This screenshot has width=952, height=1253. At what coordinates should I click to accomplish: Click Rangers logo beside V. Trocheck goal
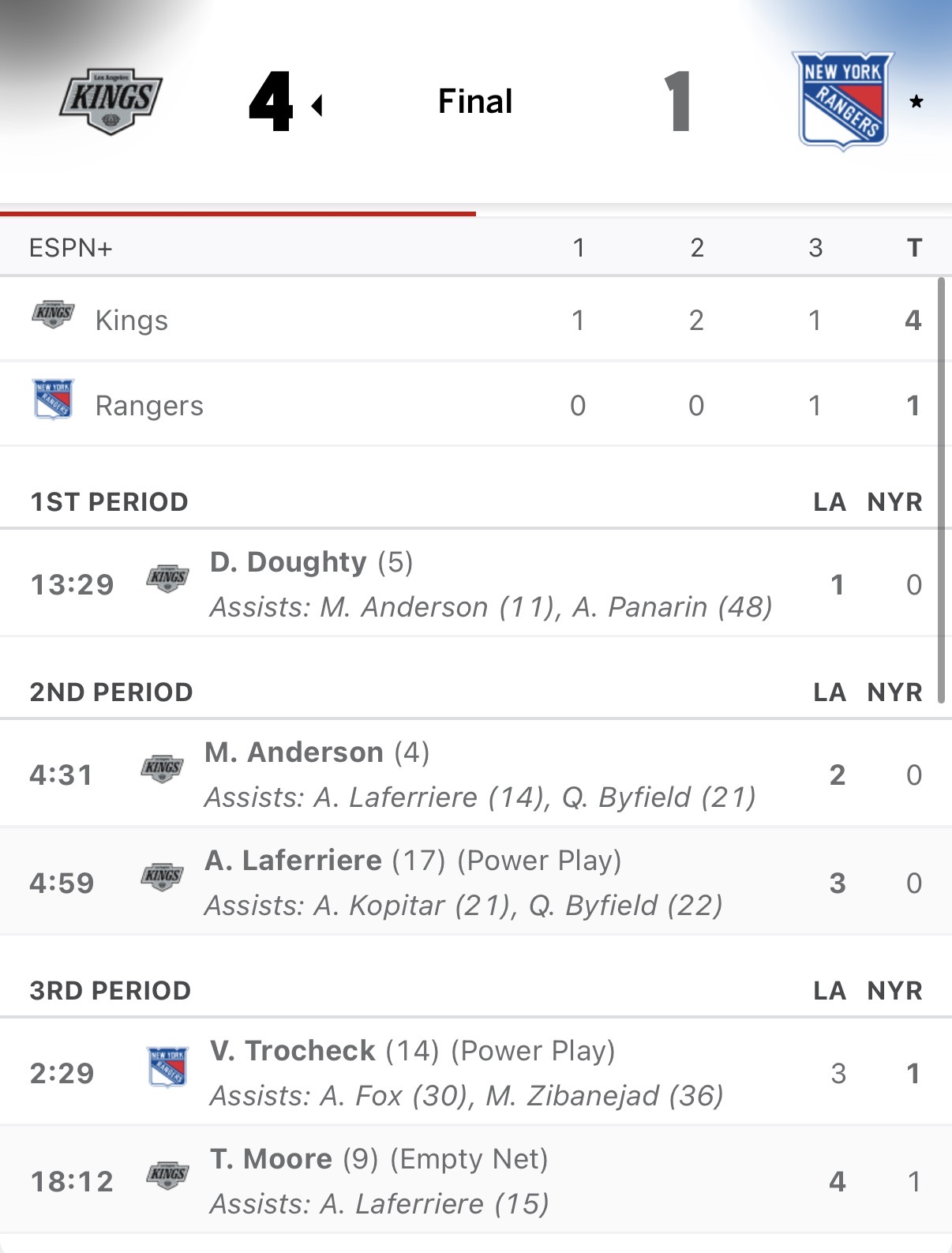click(167, 1067)
